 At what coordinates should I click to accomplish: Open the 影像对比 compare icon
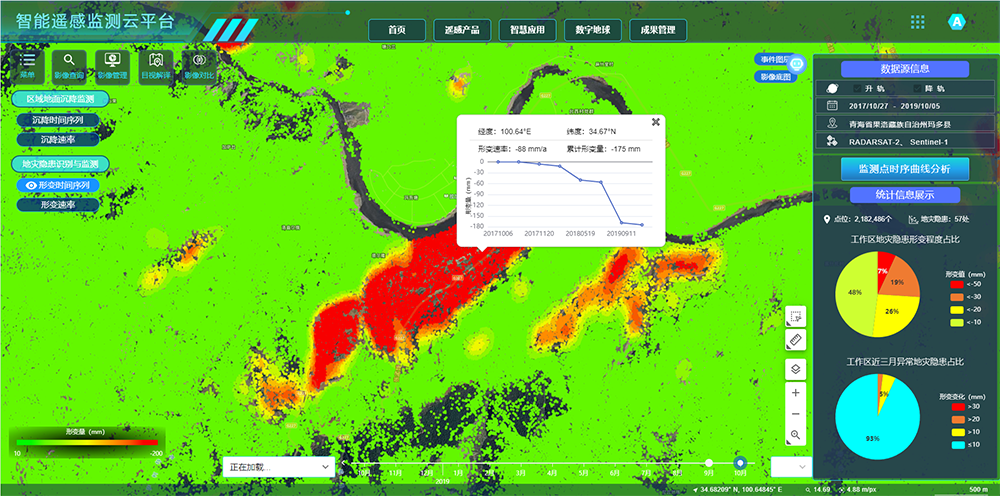click(x=198, y=62)
